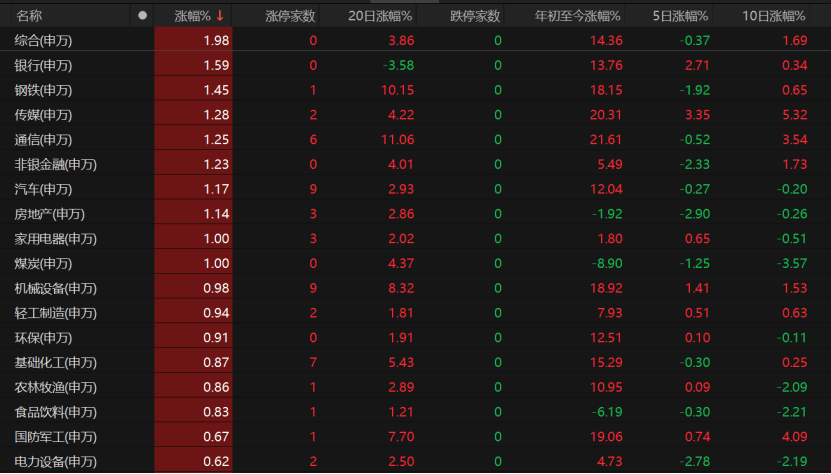Sort by 5日涨幅% column header
Viewport: 831px width, 474px height.
[x=680, y=16]
